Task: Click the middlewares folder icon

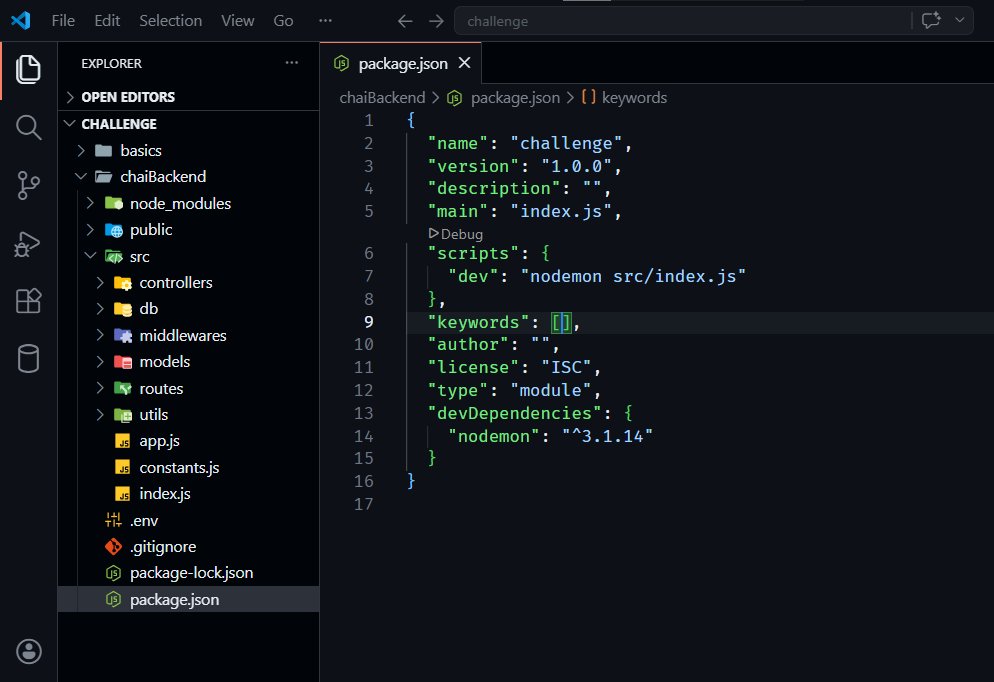Action: click(122, 335)
